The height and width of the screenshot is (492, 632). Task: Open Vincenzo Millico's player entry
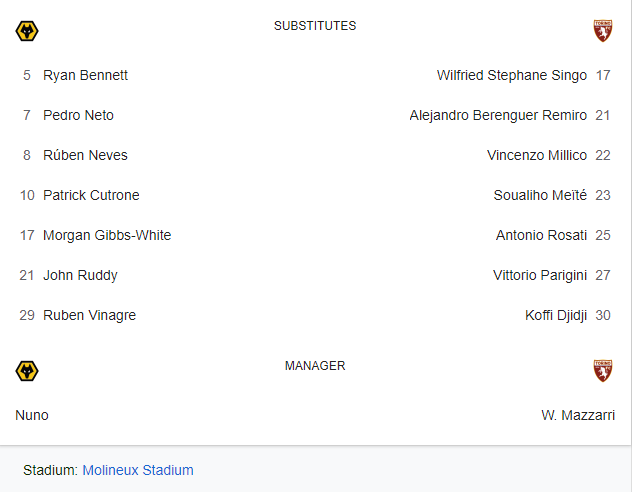point(535,155)
